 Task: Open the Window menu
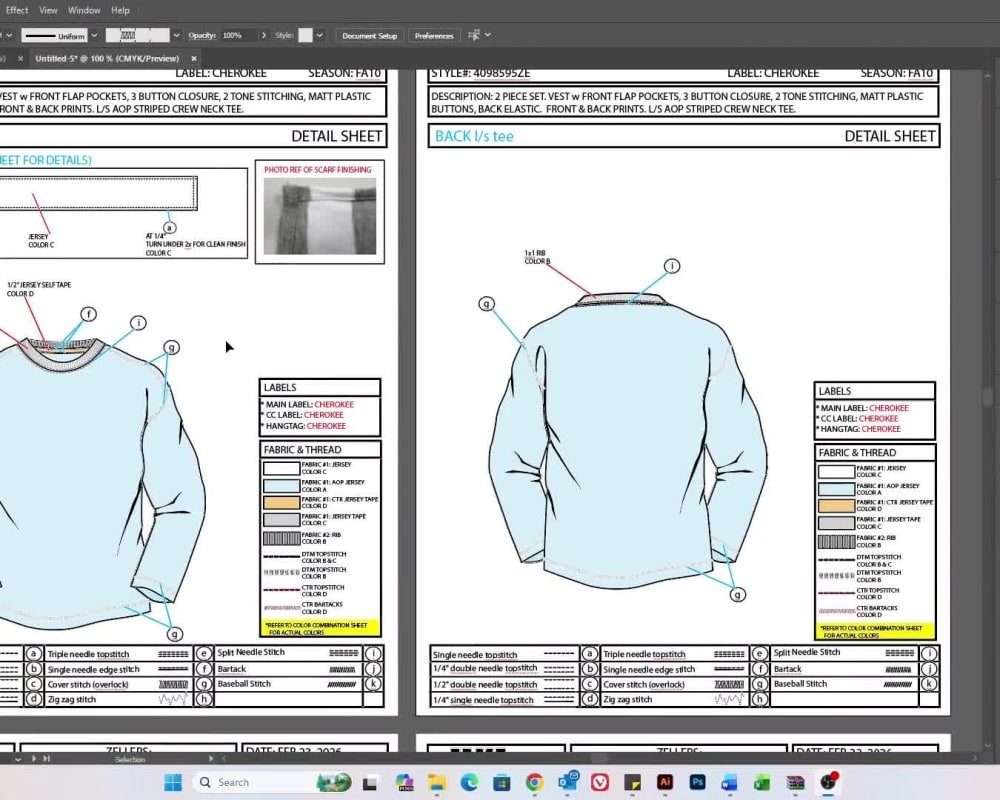tap(84, 10)
